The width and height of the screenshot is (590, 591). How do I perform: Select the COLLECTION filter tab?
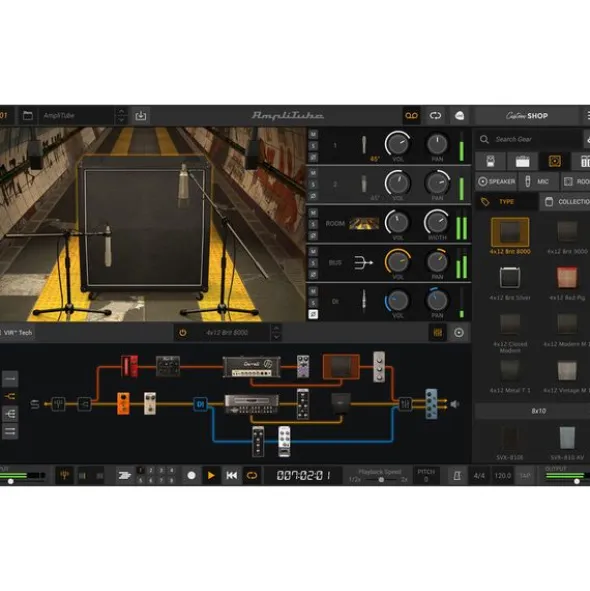pos(565,202)
